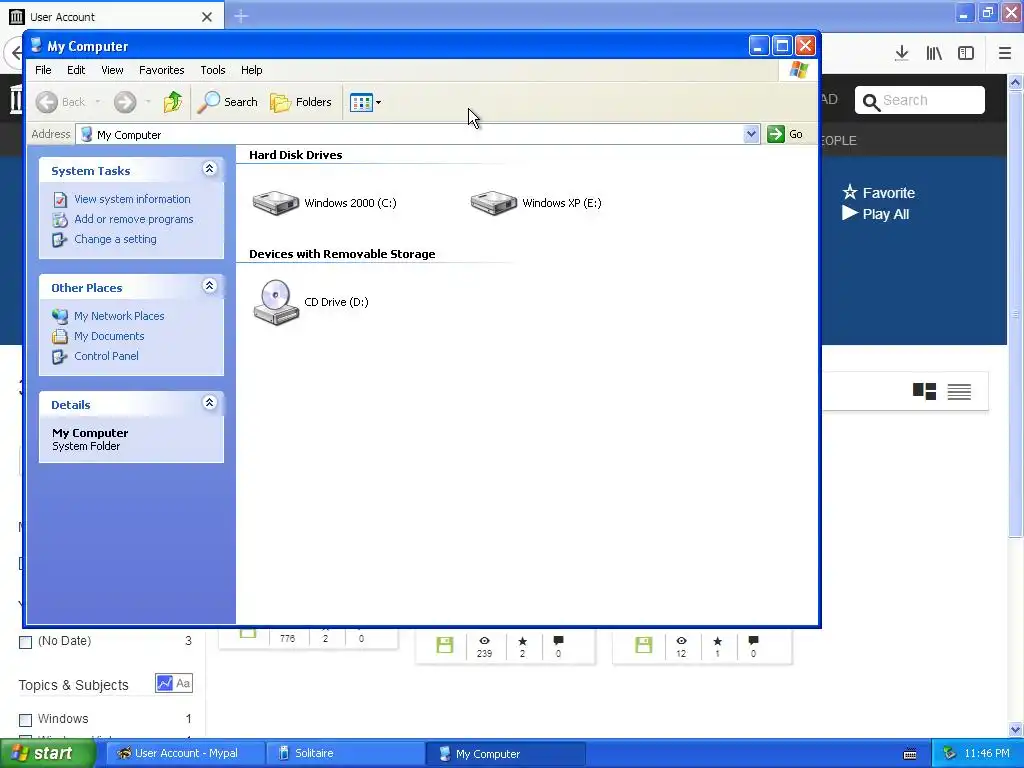This screenshot has height=768, width=1024.
Task: Click the web page Search field
Action: pos(920,100)
